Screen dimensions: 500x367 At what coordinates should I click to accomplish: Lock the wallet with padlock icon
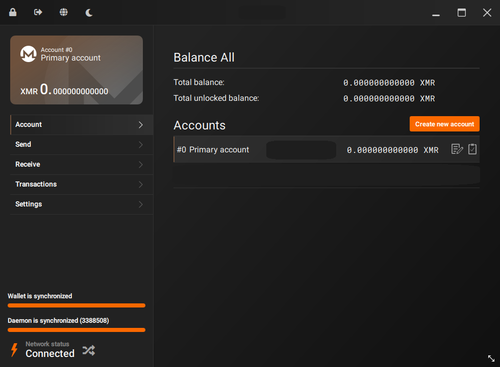(x=13, y=12)
